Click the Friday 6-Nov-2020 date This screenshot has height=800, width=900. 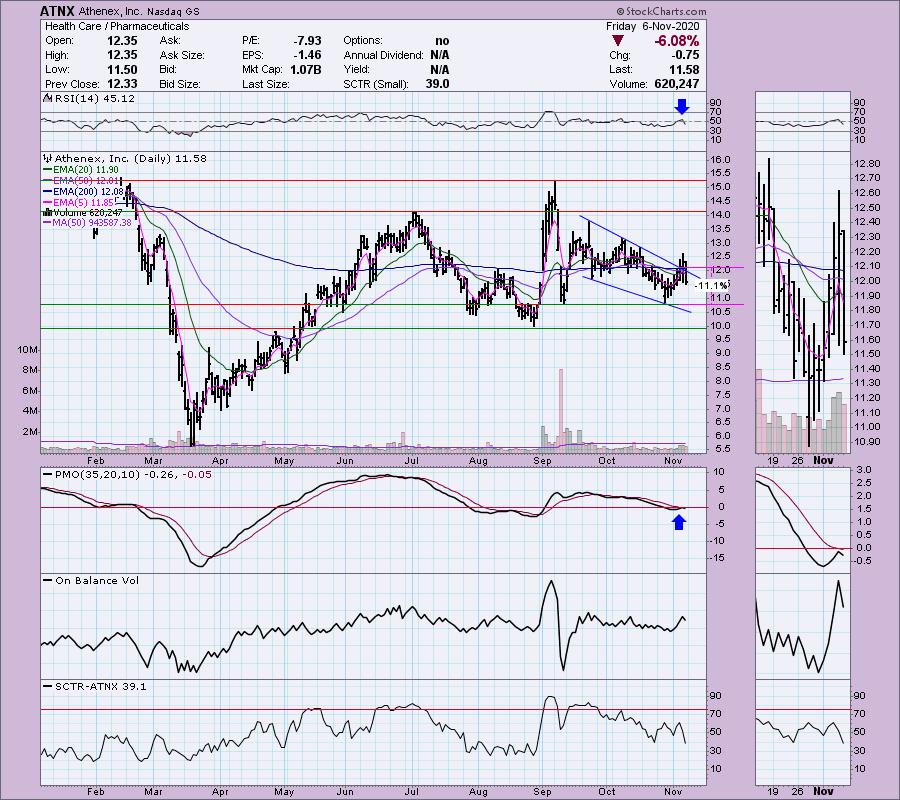(653, 26)
